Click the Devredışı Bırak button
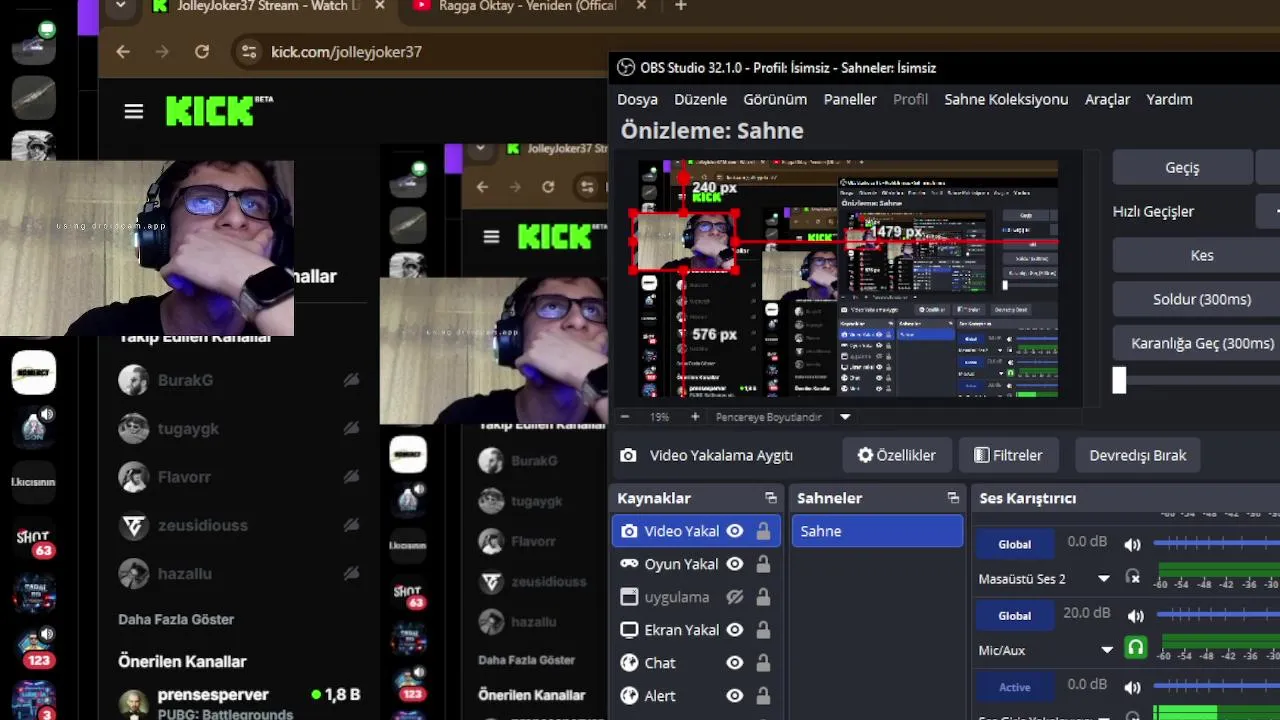 [1138, 455]
